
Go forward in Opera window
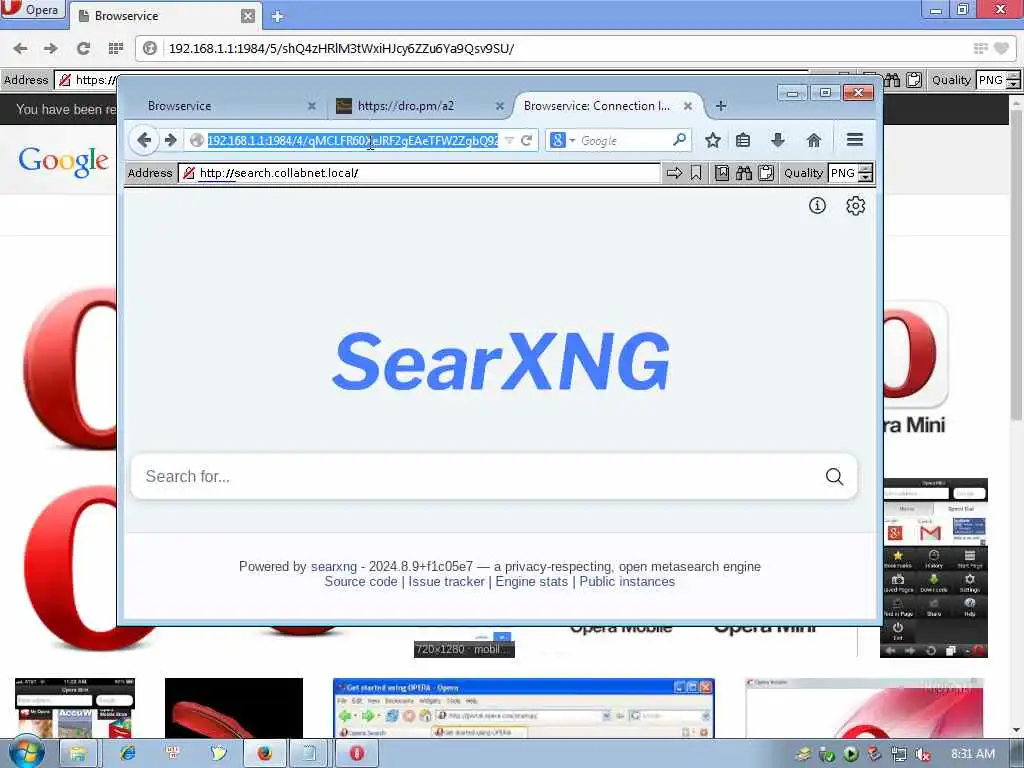click(50, 48)
